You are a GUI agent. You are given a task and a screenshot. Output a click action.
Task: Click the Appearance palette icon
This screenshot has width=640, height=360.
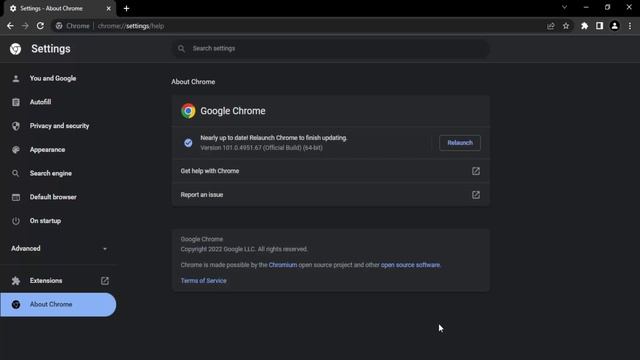(16, 149)
